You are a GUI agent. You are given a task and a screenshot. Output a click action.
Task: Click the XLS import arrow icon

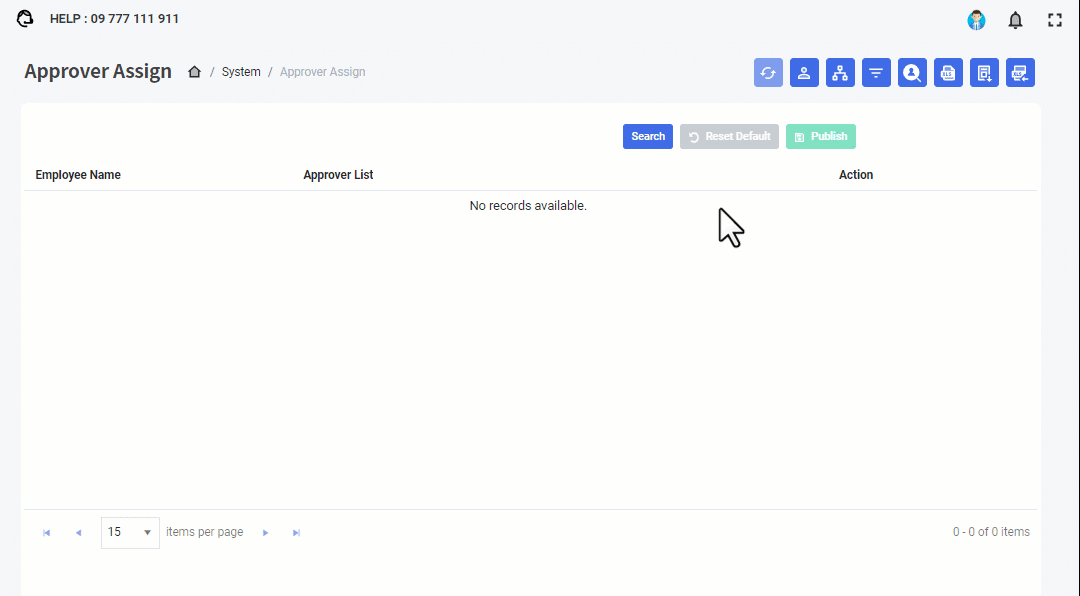tap(1020, 73)
